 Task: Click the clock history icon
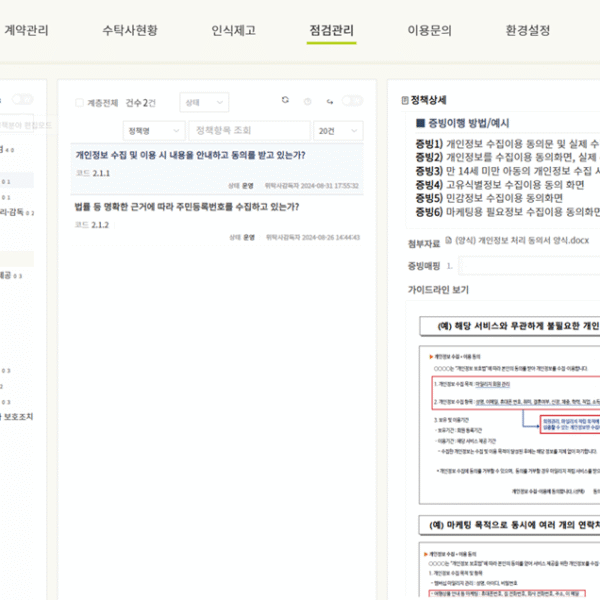click(x=307, y=101)
